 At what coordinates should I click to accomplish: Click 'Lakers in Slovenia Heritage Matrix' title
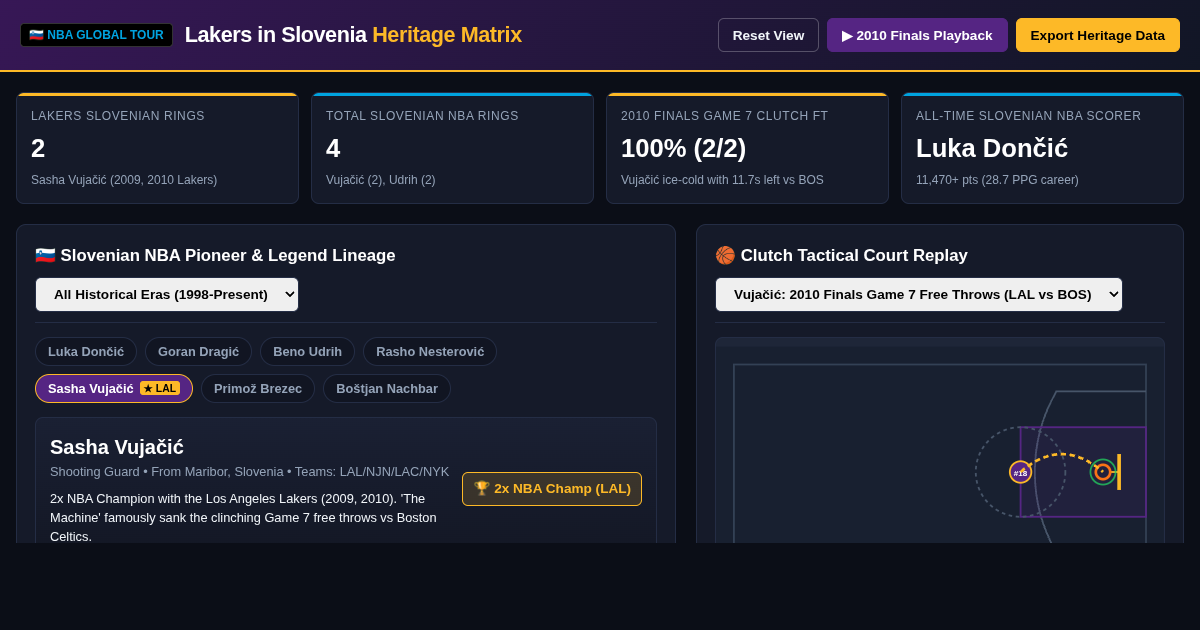tap(353, 35)
